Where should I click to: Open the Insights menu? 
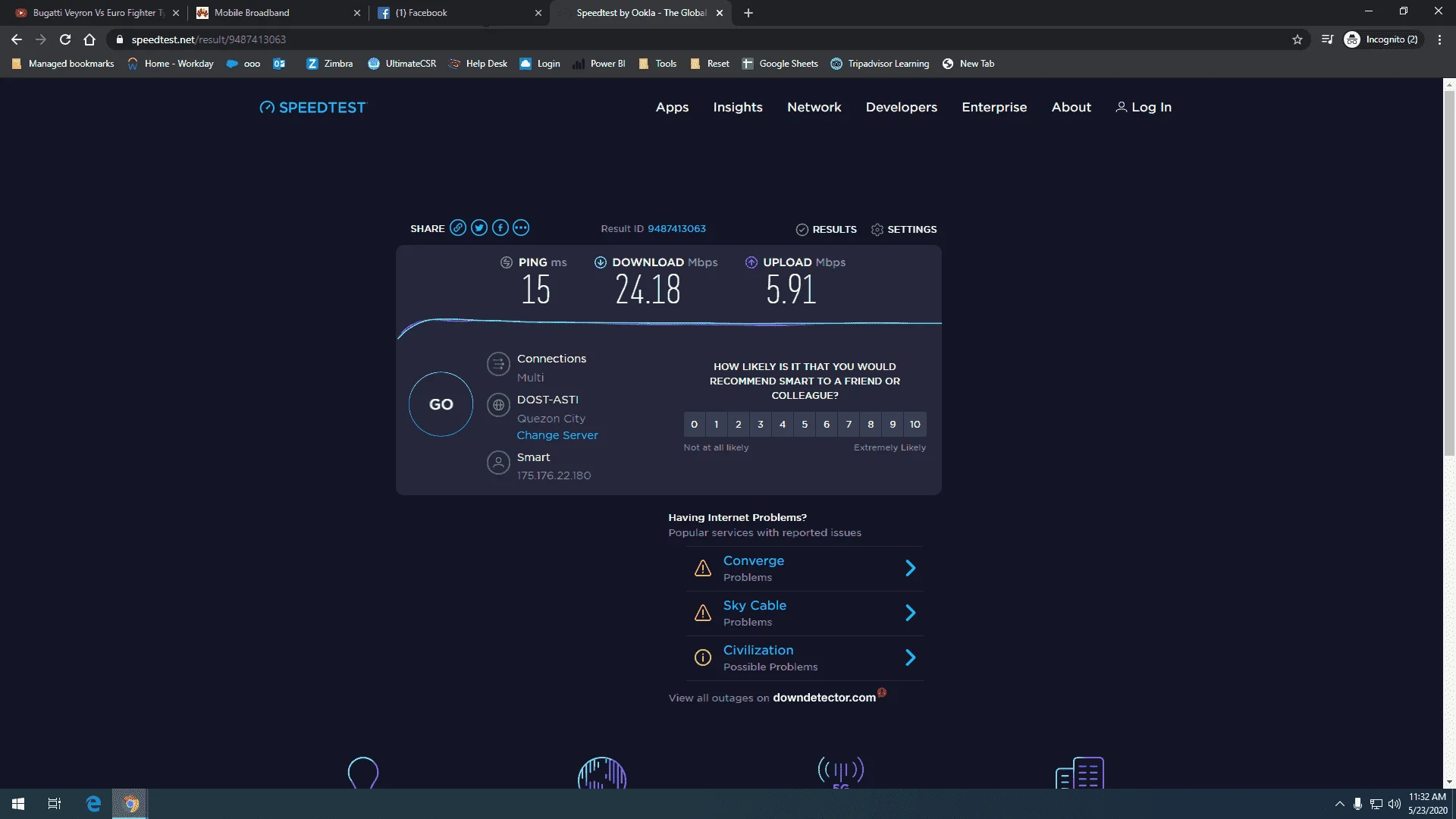(x=738, y=107)
